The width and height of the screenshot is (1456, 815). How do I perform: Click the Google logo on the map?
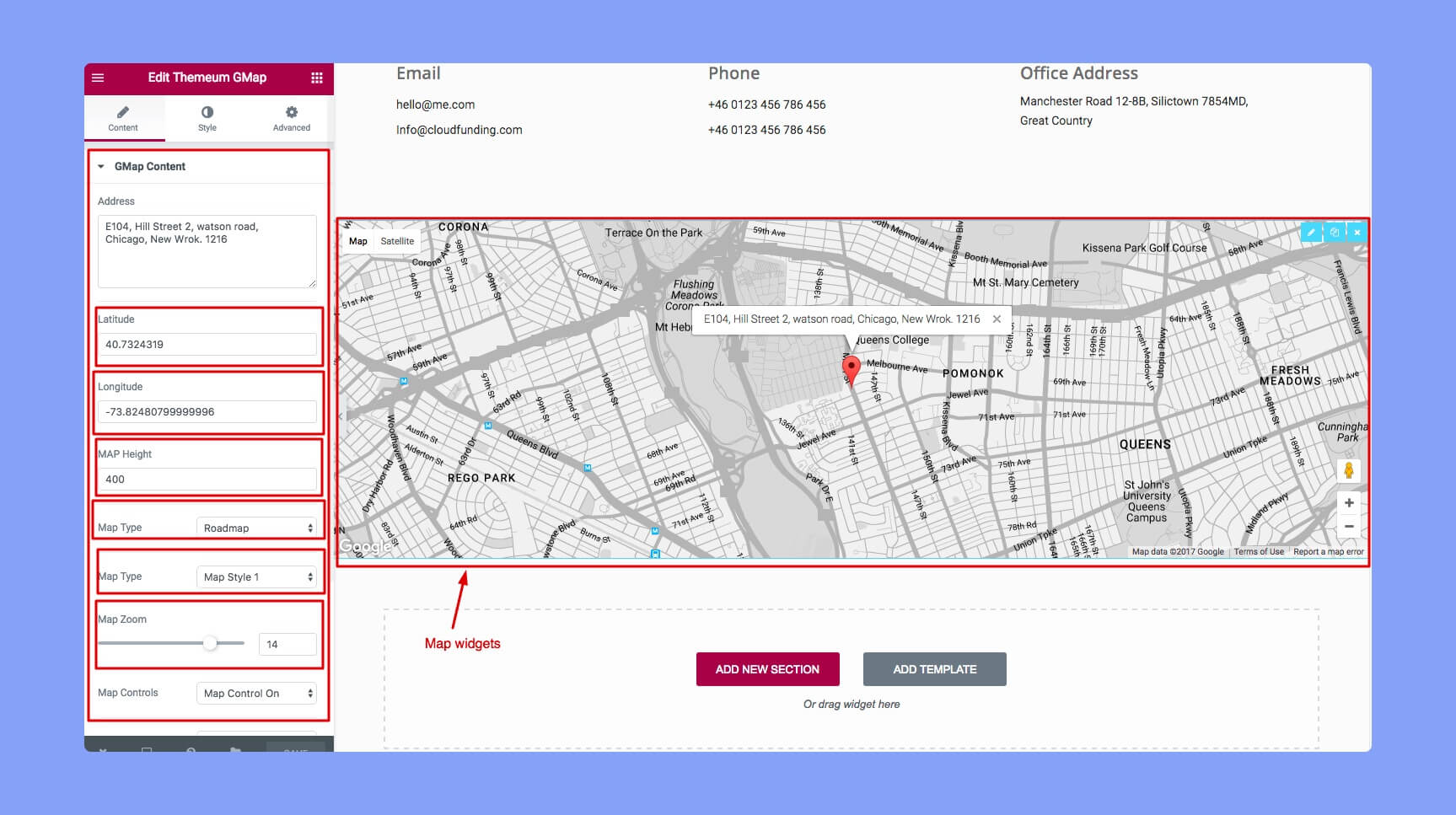(365, 546)
